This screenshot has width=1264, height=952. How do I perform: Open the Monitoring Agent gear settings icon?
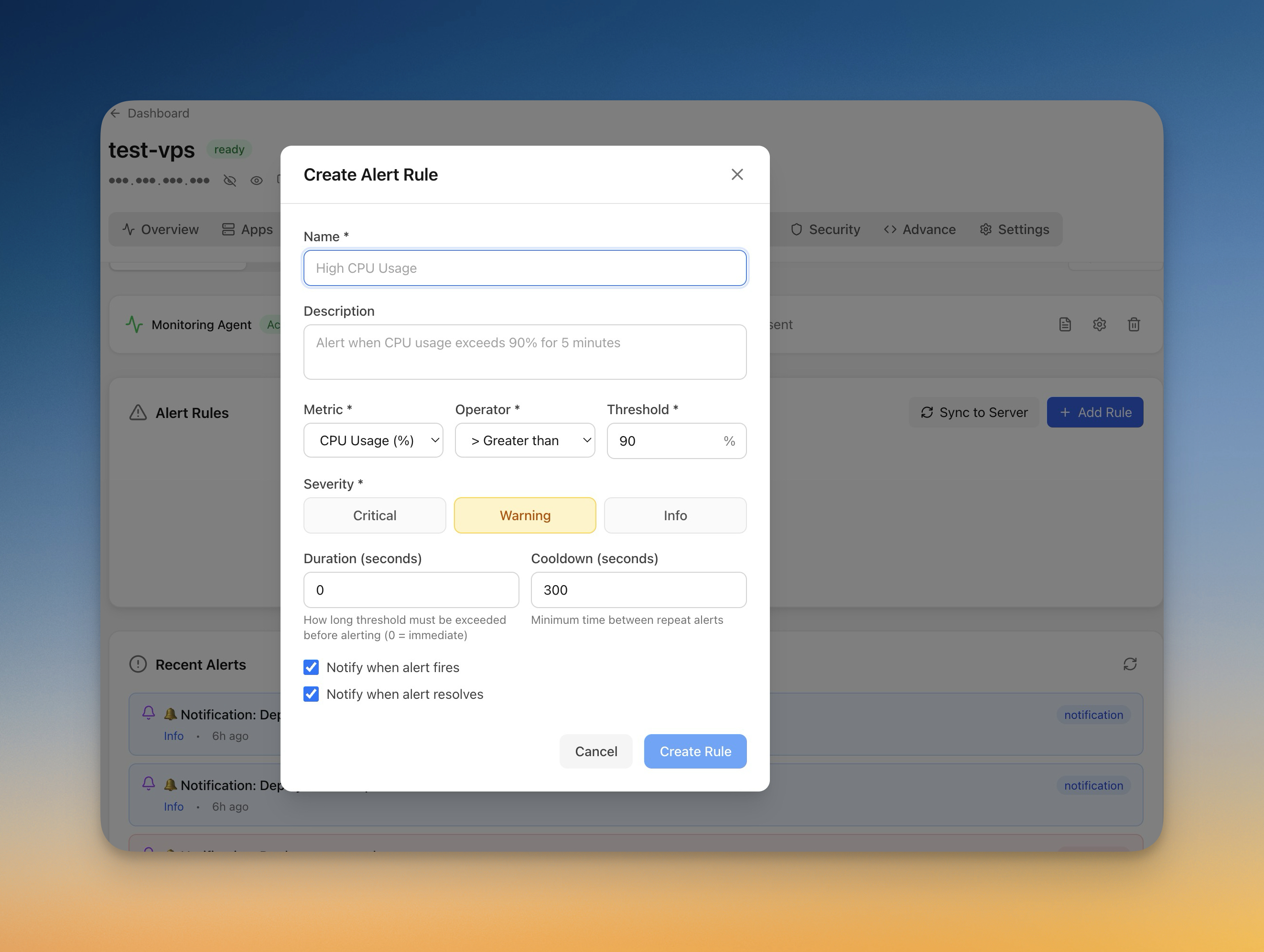(1099, 324)
